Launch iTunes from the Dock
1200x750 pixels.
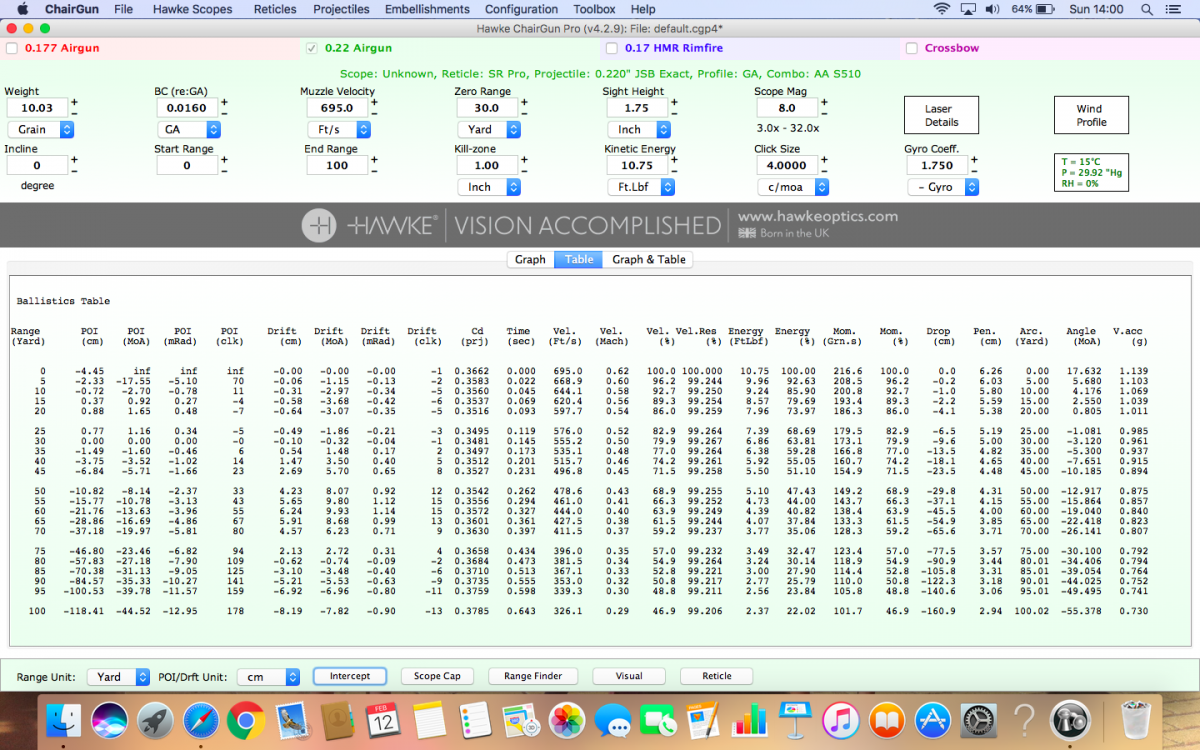[x=842, y=719]
